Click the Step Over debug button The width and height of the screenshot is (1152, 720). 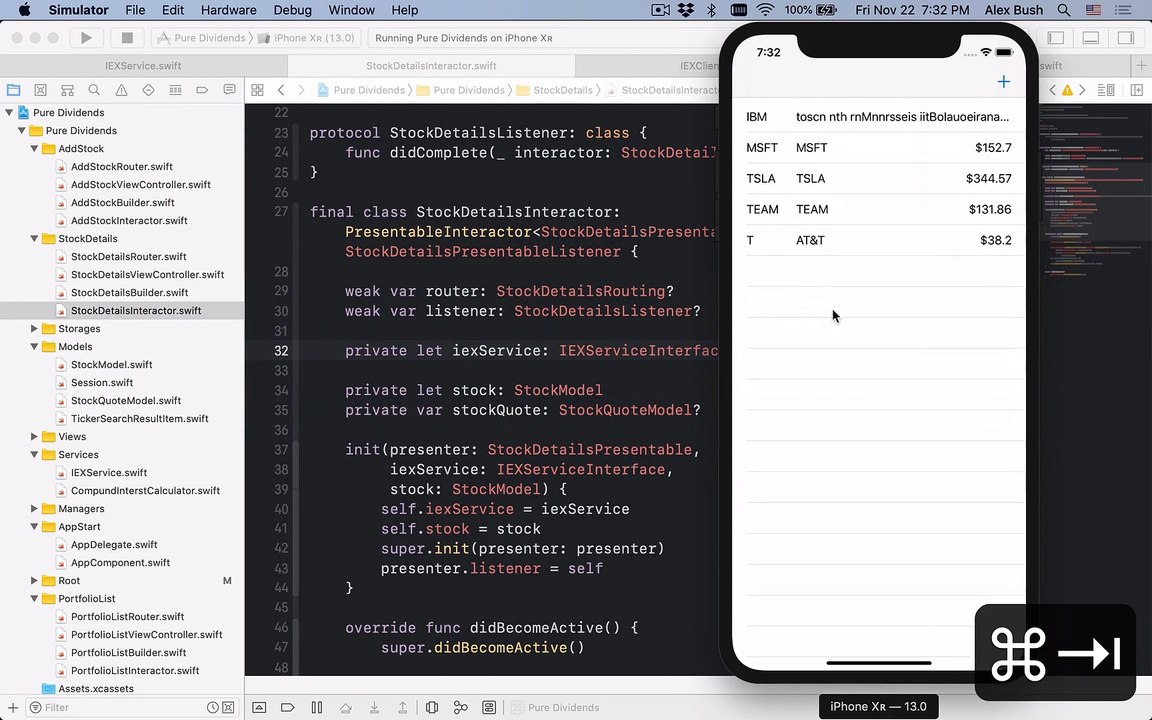click(345, 707)
